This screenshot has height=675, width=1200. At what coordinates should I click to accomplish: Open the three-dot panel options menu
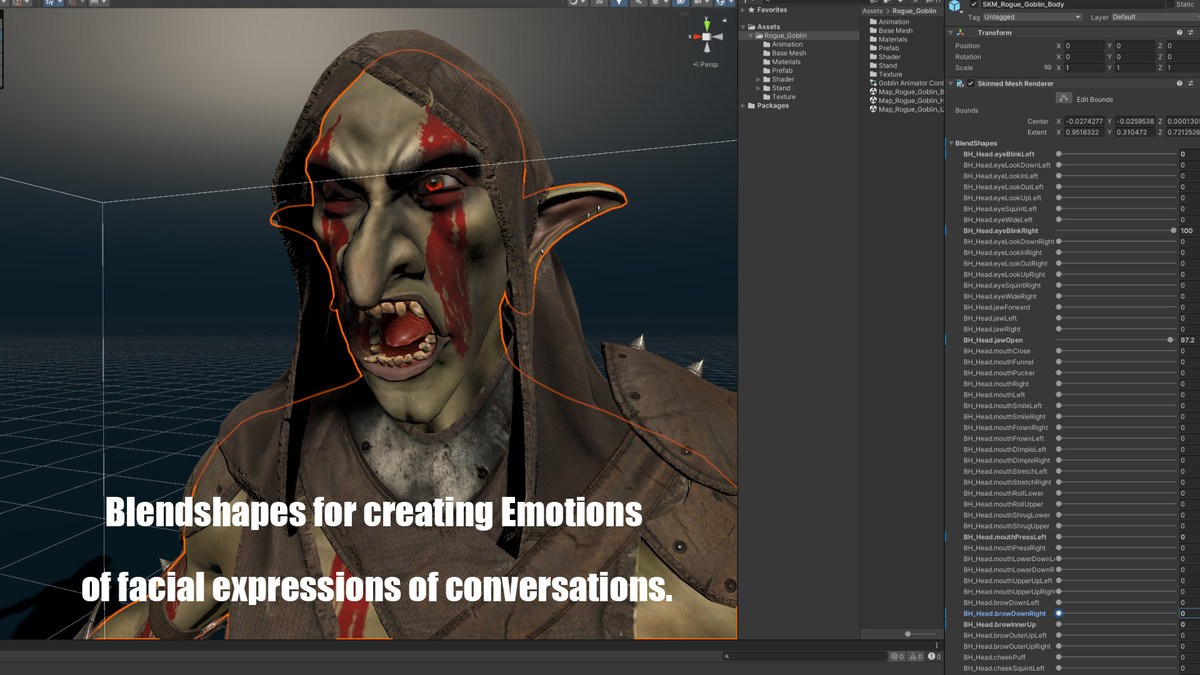(936, 646)
